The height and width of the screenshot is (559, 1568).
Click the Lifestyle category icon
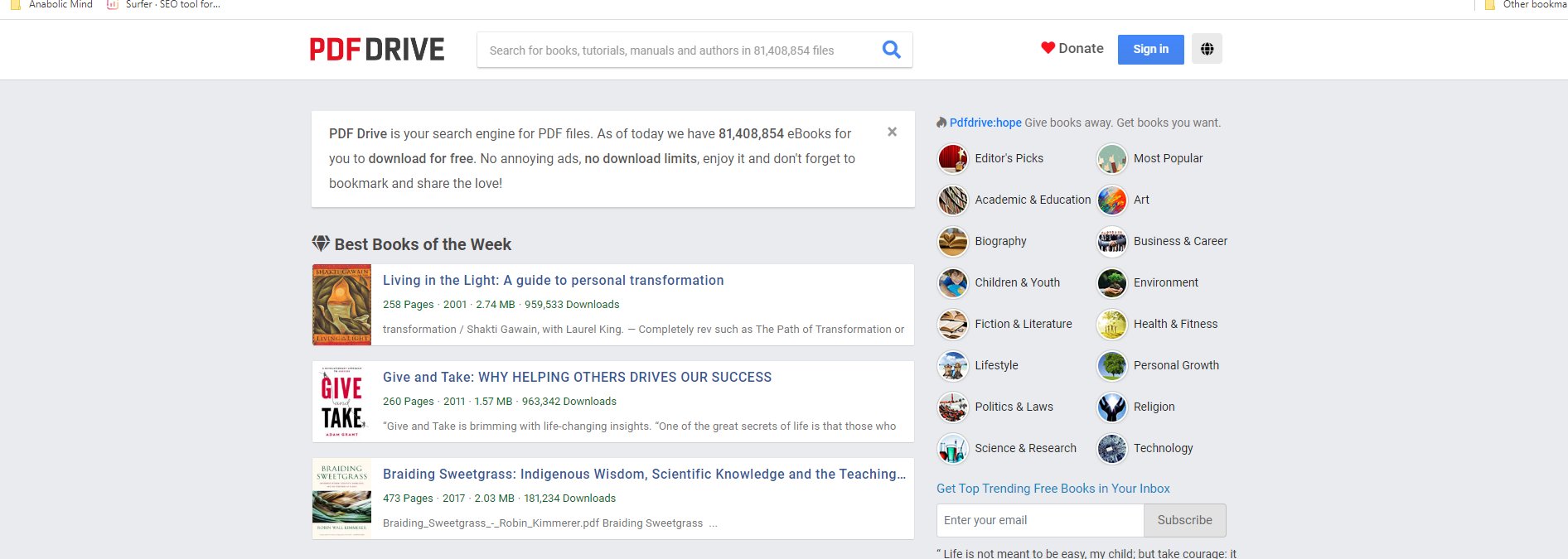point(953,365)
